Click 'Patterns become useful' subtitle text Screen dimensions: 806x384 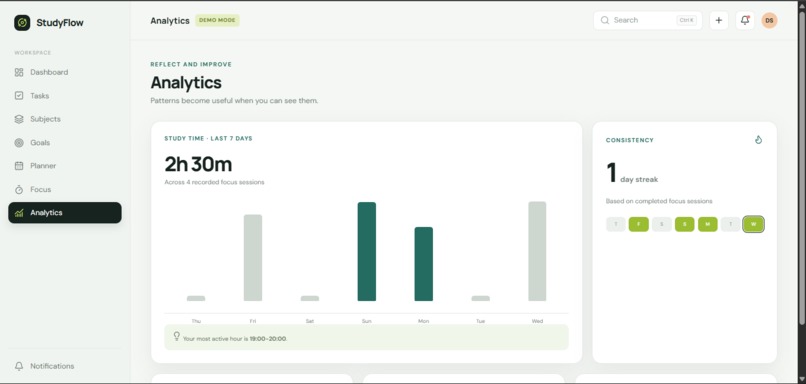pos(234,101)
